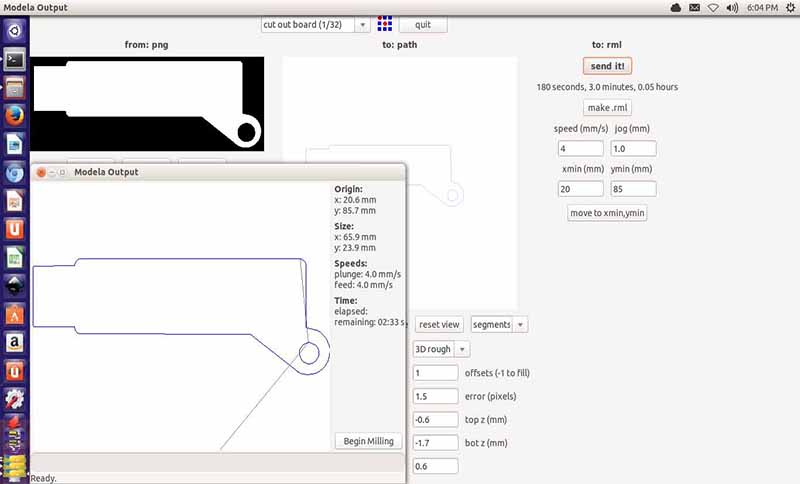Click the reset view button

(x=439, y=324)
